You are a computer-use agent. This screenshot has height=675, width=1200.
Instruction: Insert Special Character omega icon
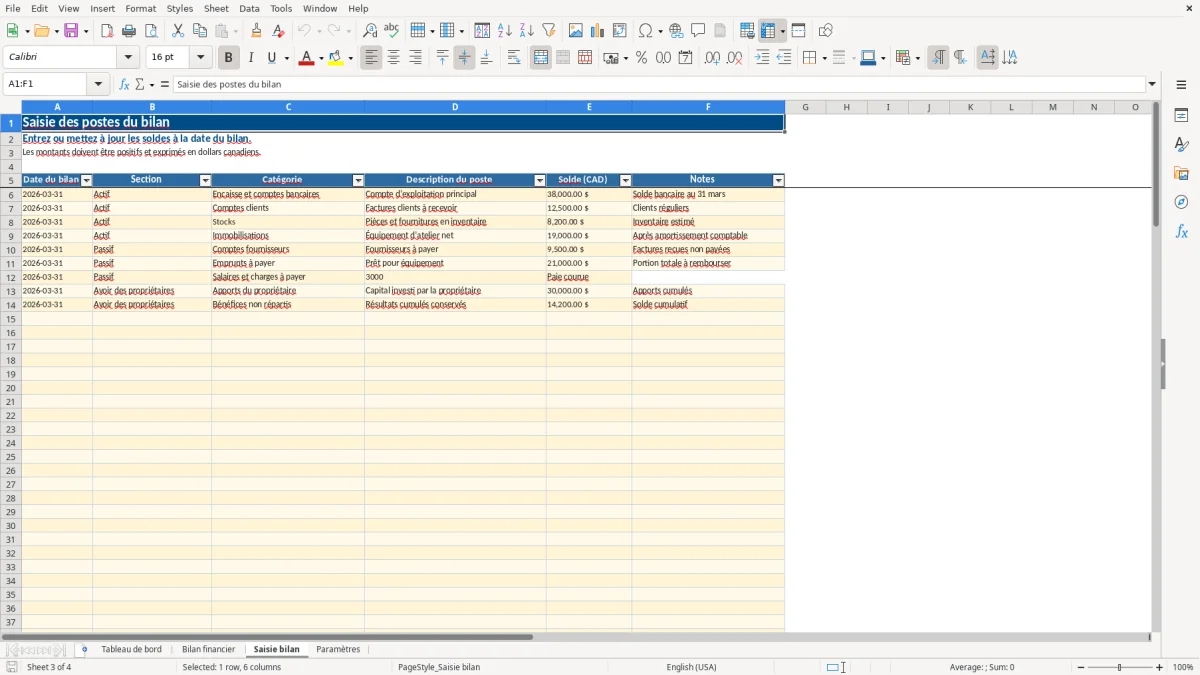[x=646, y=31]
